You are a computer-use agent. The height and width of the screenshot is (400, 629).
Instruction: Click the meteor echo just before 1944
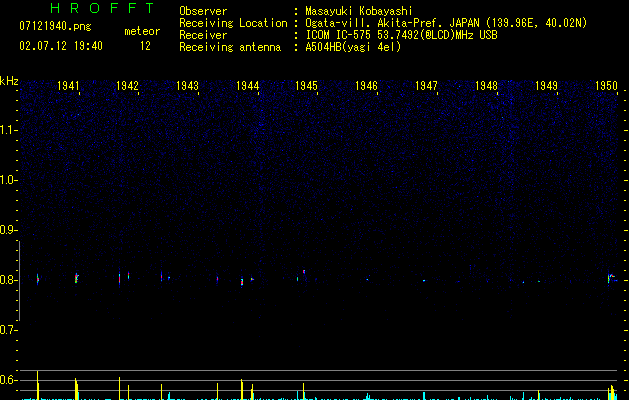[242, 281]
